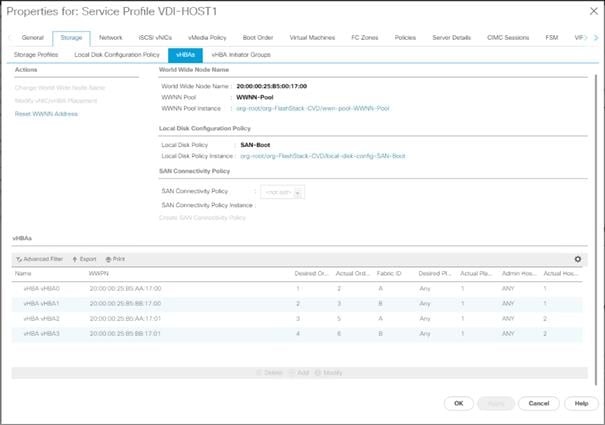Open Local Disk Configuration Policy sub-tab

[x=117, y=55]
